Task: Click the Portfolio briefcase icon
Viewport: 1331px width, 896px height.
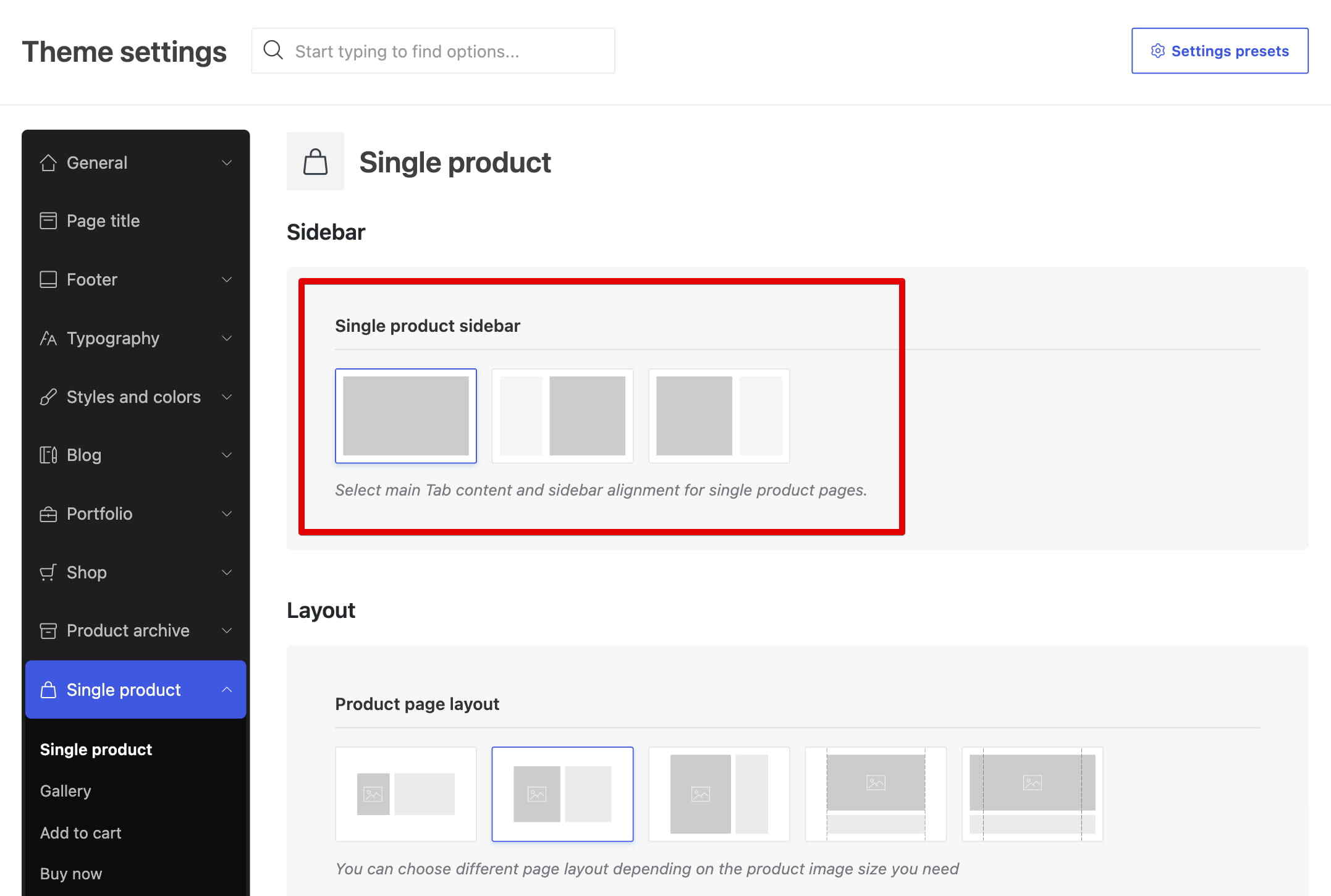Action: [48, 514]
